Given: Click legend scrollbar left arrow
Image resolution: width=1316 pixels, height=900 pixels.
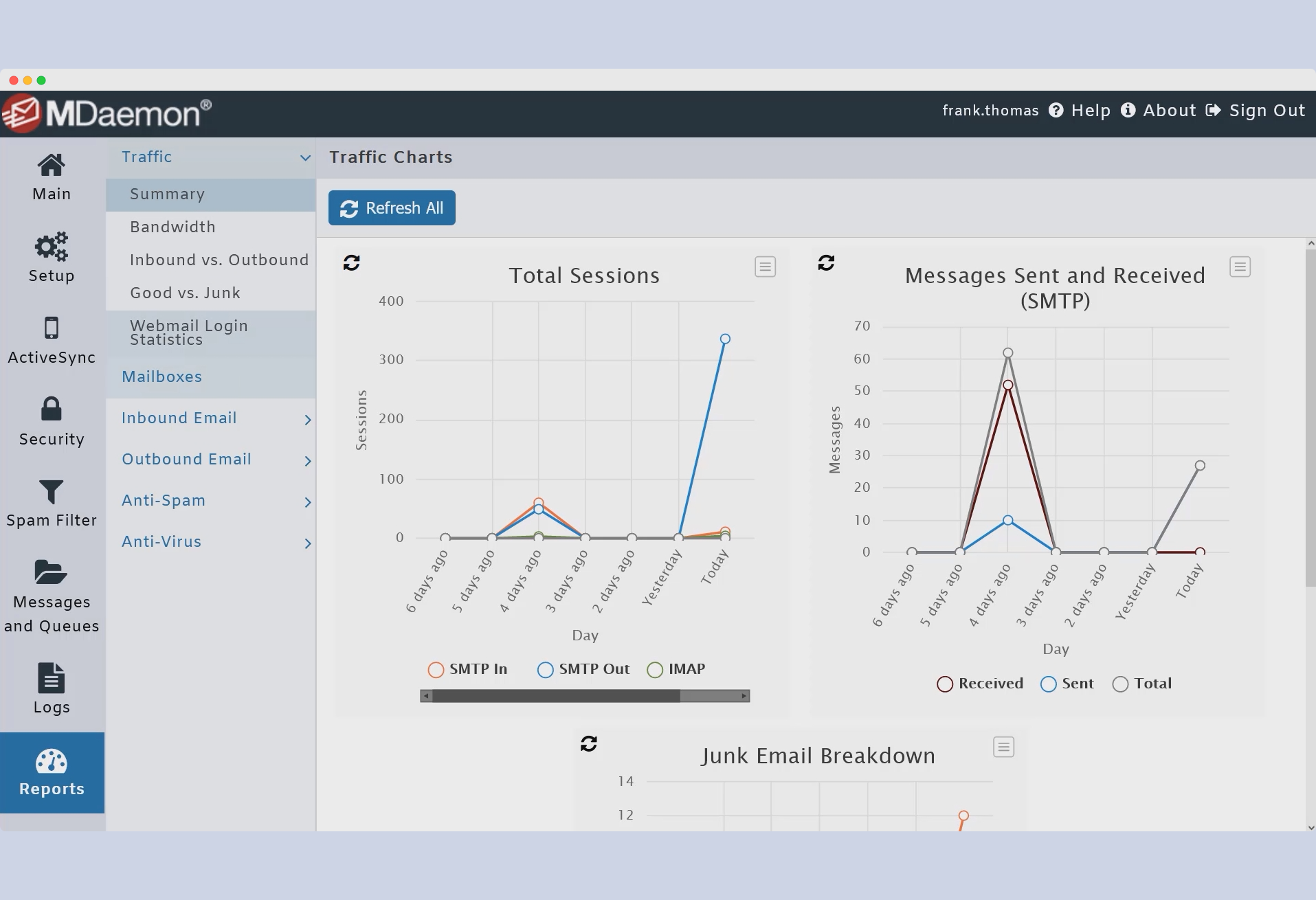Looking at the screenshot, I should (426, 696).
